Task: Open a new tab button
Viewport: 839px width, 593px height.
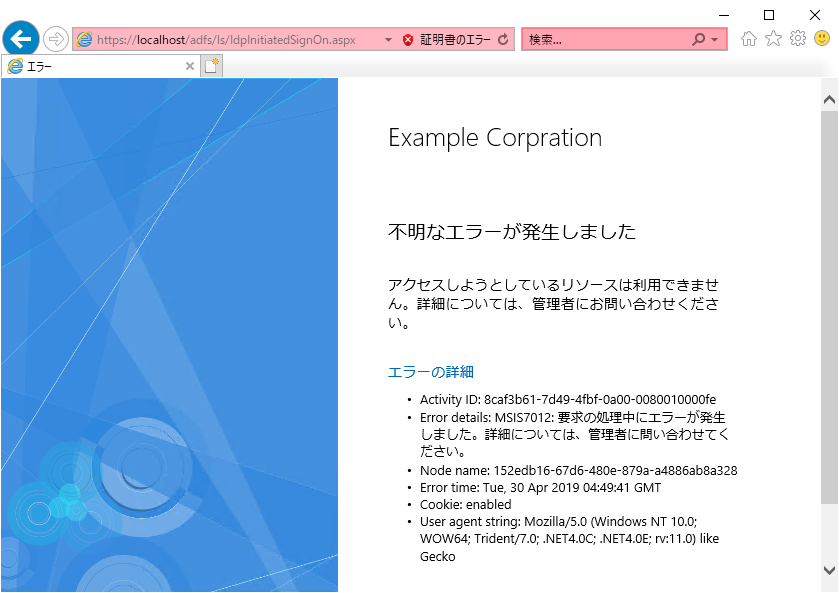Action: click(212, 66)
